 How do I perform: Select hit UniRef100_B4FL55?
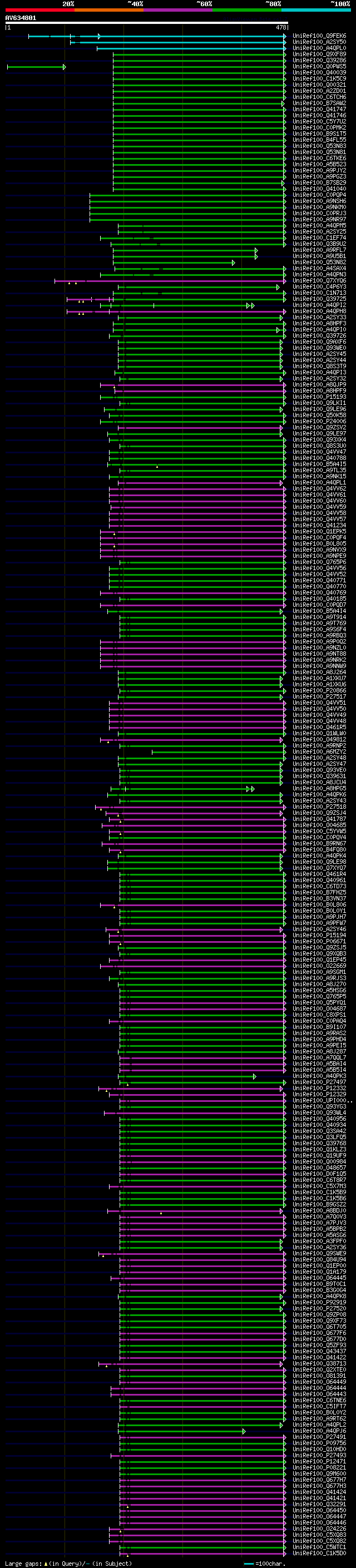coord(319,140)
